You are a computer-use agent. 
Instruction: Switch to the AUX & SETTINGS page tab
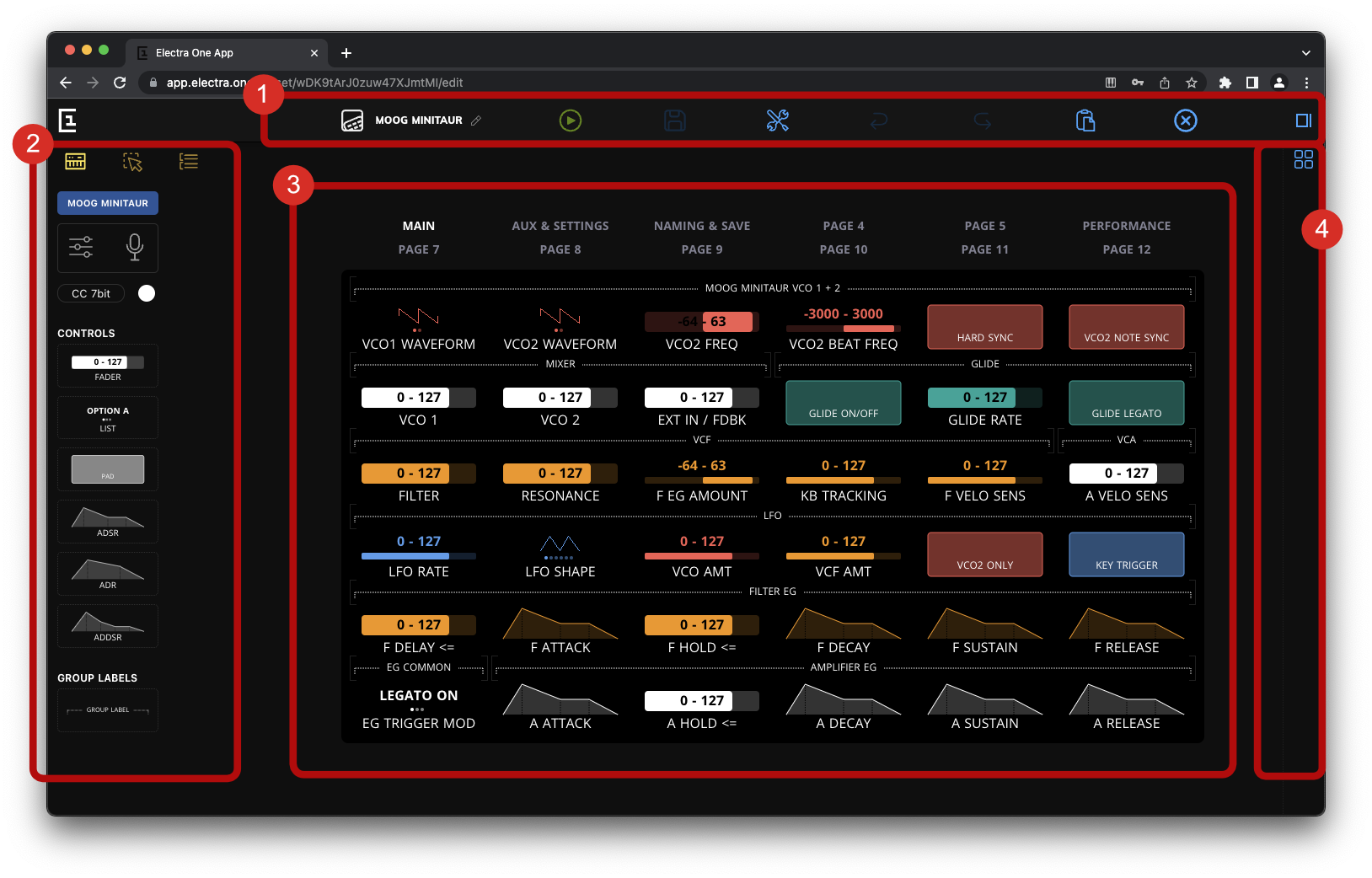560,225
